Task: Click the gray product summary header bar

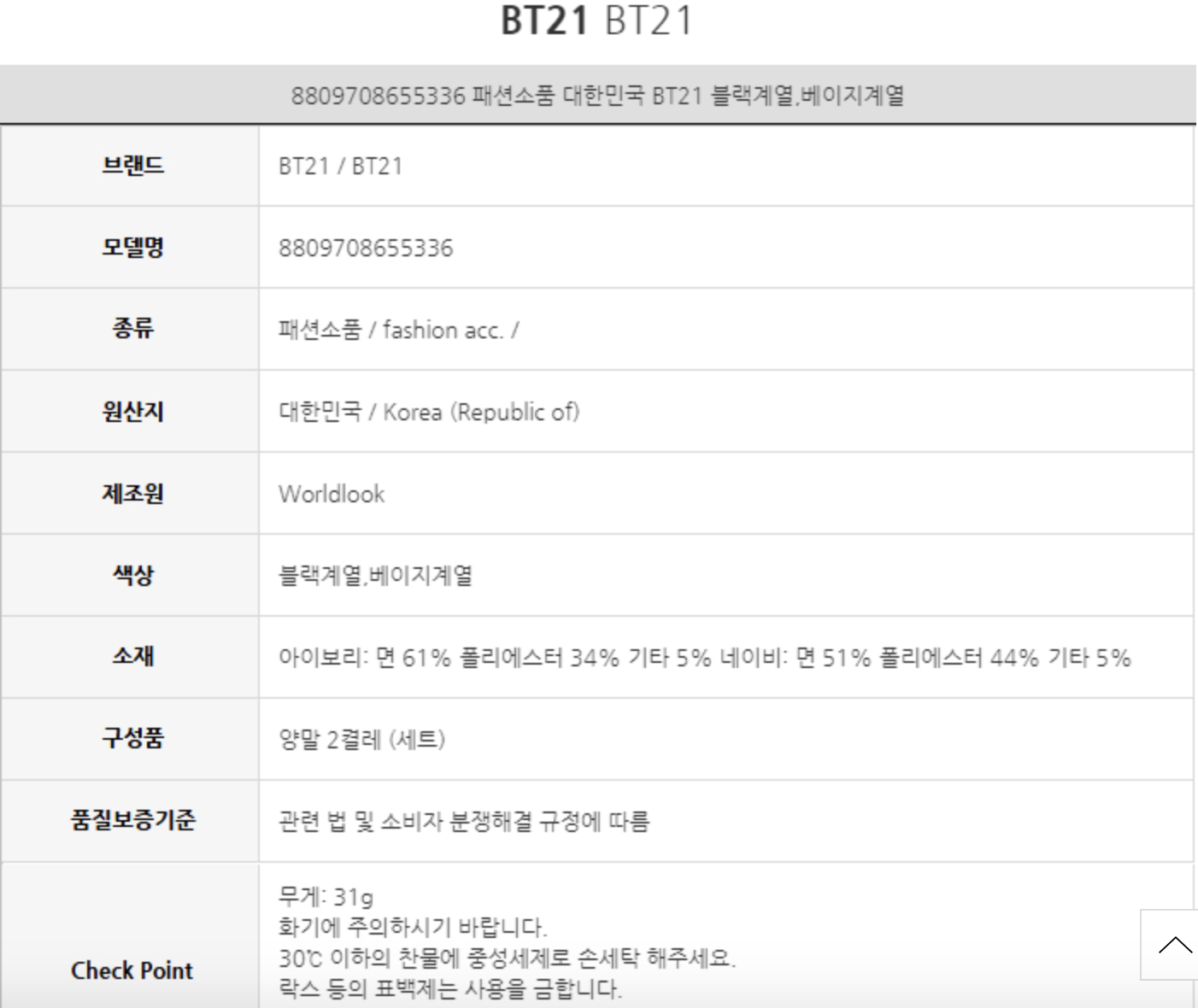Action: pyautogui.click(x=597, y=95)
